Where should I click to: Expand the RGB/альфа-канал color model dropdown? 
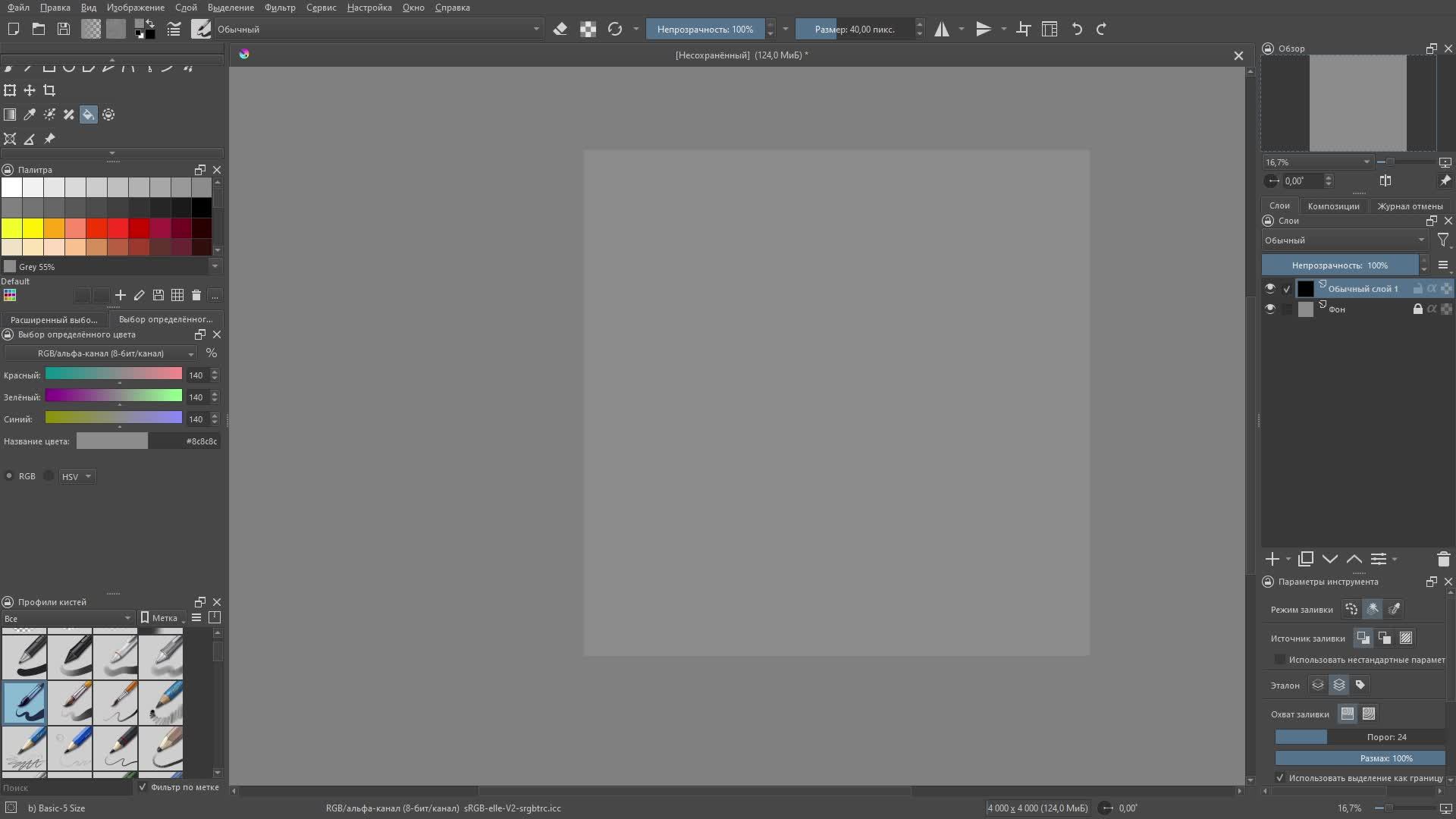[x=101, y=353]
